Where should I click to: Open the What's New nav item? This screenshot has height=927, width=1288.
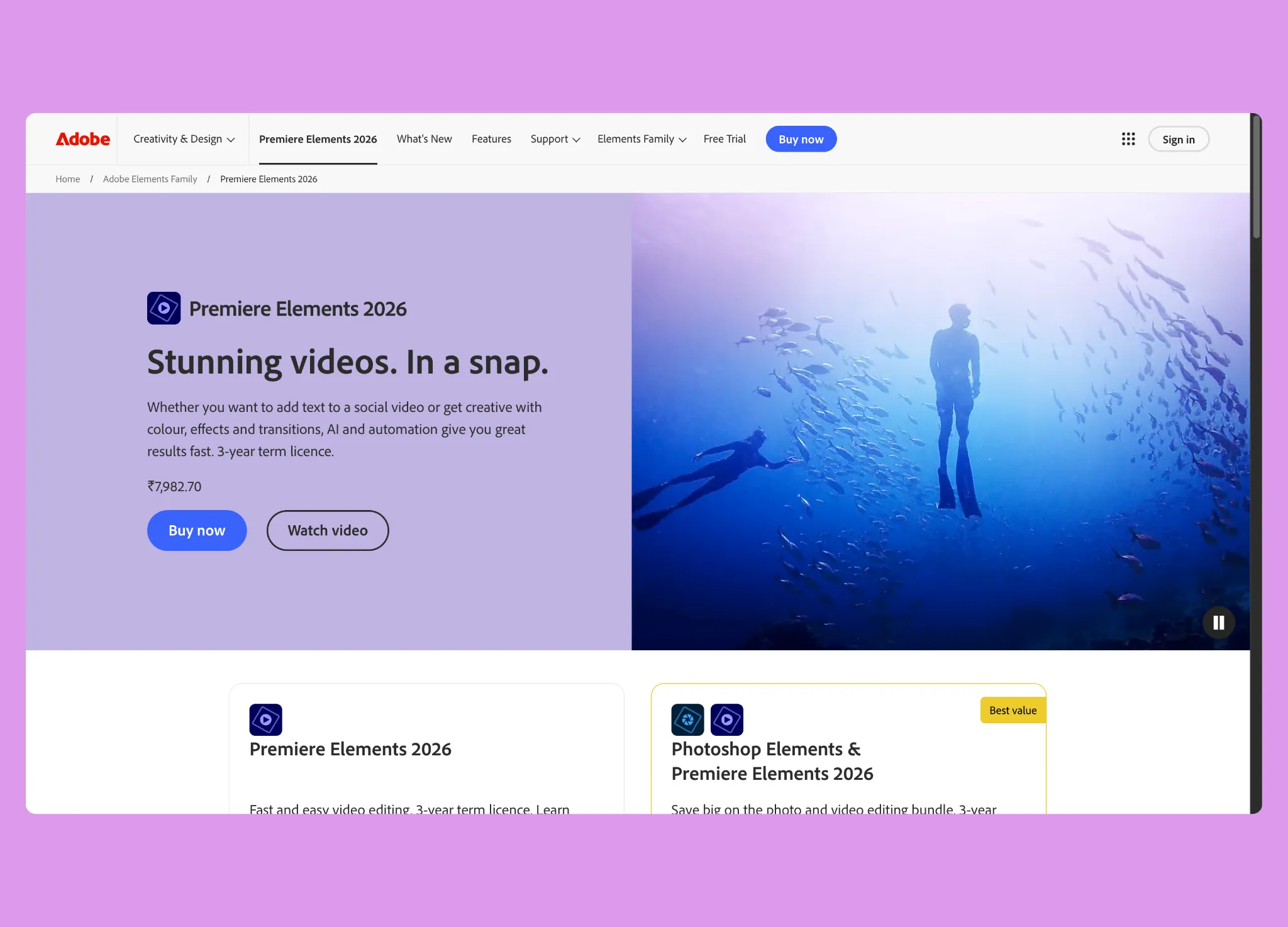point(425,139)
